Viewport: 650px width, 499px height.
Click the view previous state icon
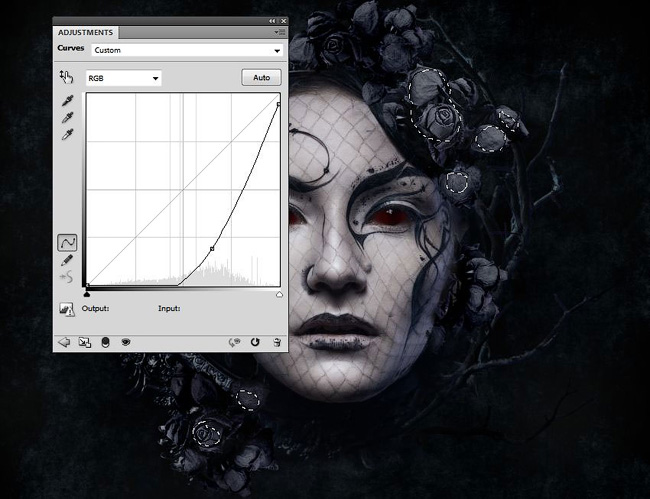[234, 342]
